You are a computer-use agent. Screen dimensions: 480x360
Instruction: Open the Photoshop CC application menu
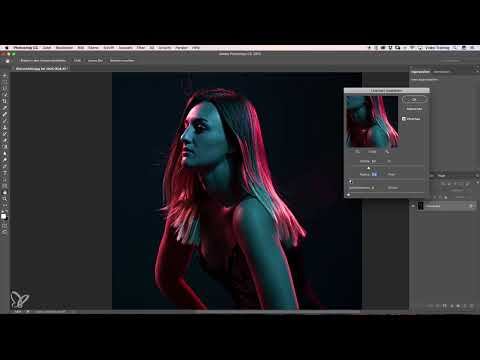[x=25, y=48]
